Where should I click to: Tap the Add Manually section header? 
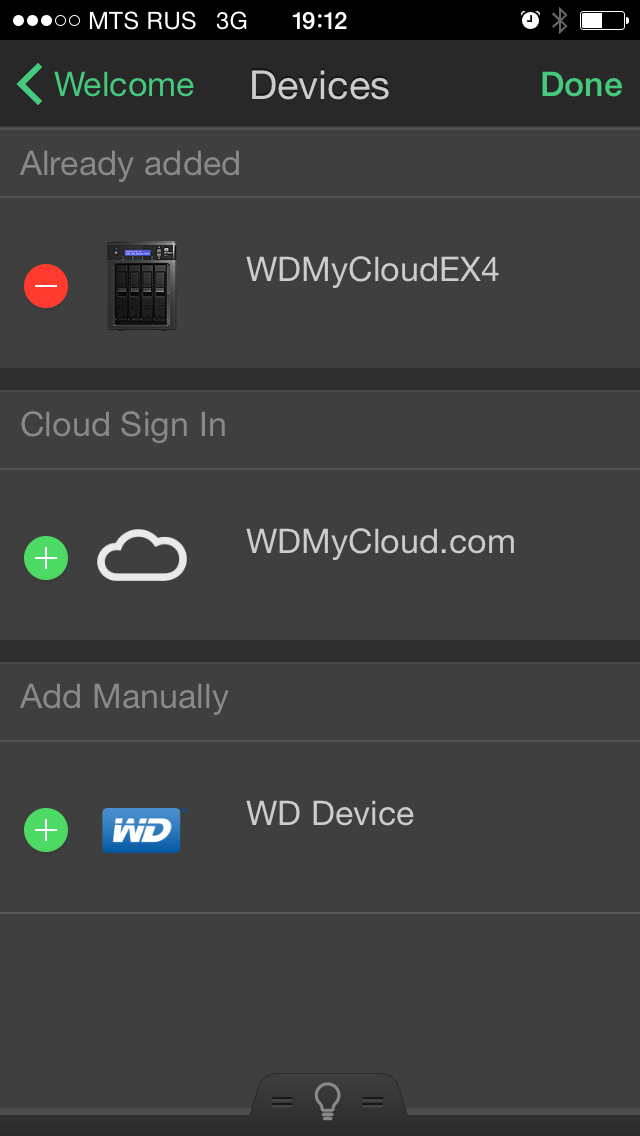pos(124,697)
